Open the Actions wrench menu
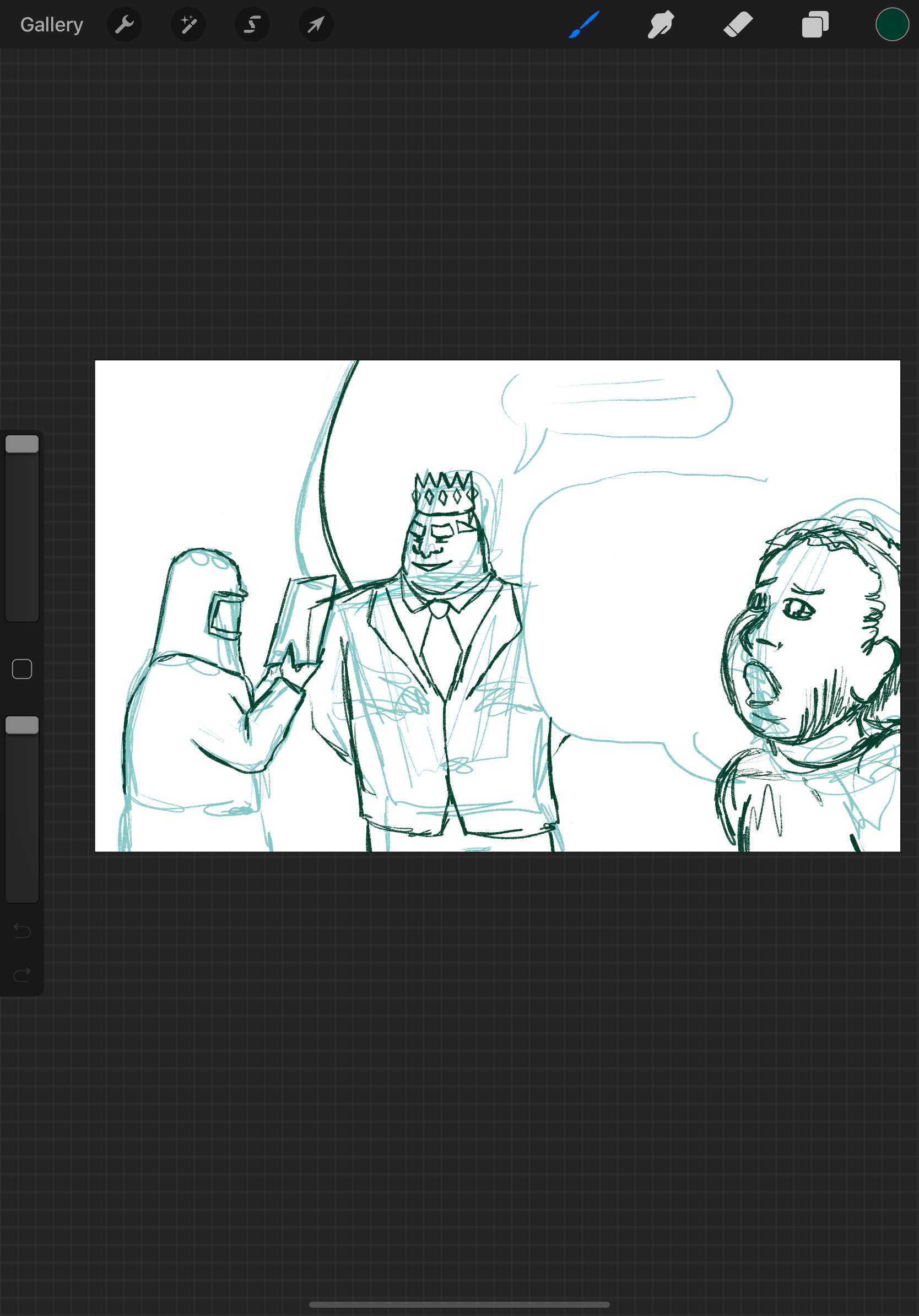This screenshot has height=1316, width=919. click(125, 25)
